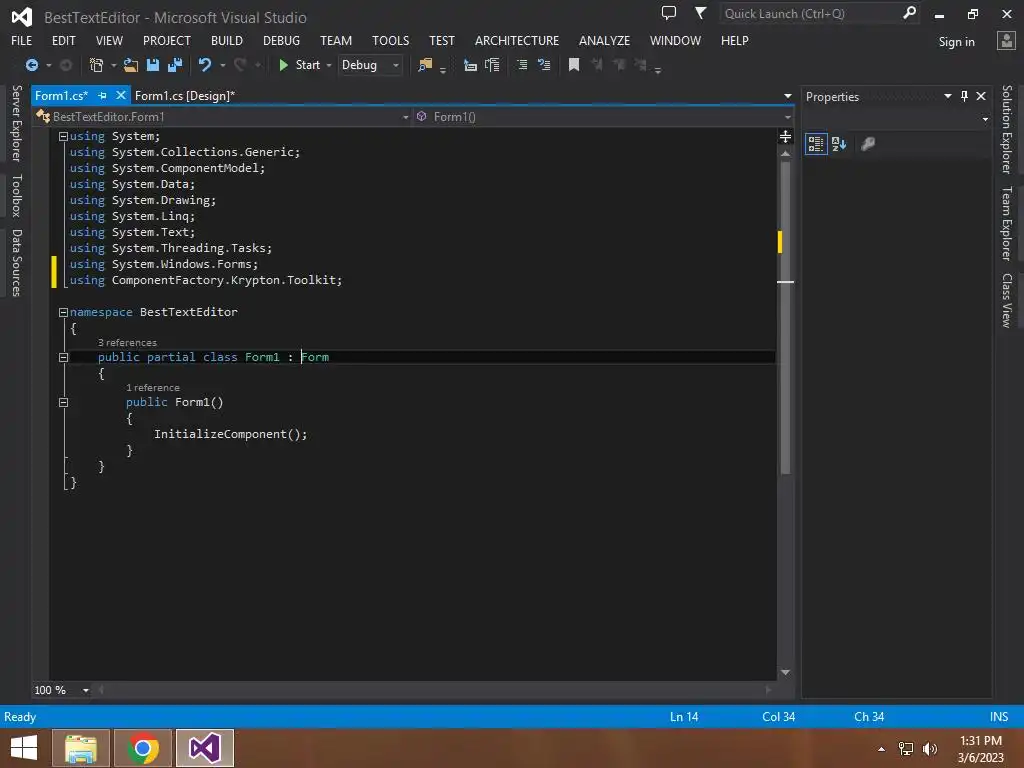
Task: Click the Navigate Backward arrow icon
Action: [31, 65]
